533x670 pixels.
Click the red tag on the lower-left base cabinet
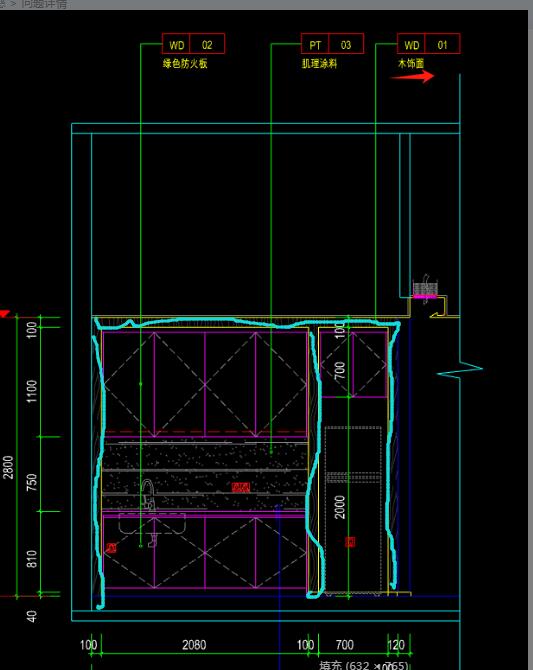click(x=111, y=548)
